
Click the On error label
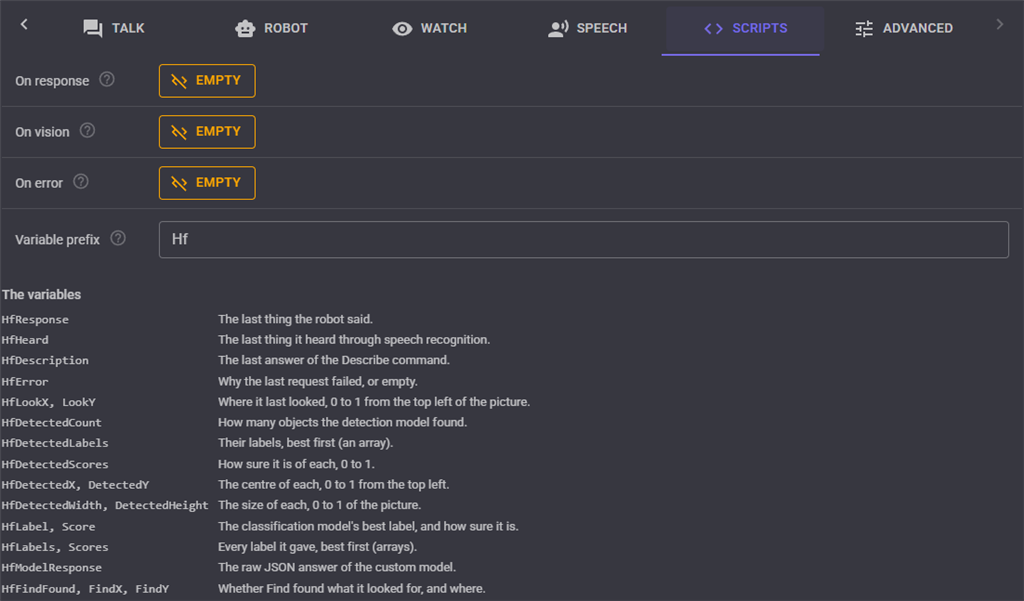39,183
